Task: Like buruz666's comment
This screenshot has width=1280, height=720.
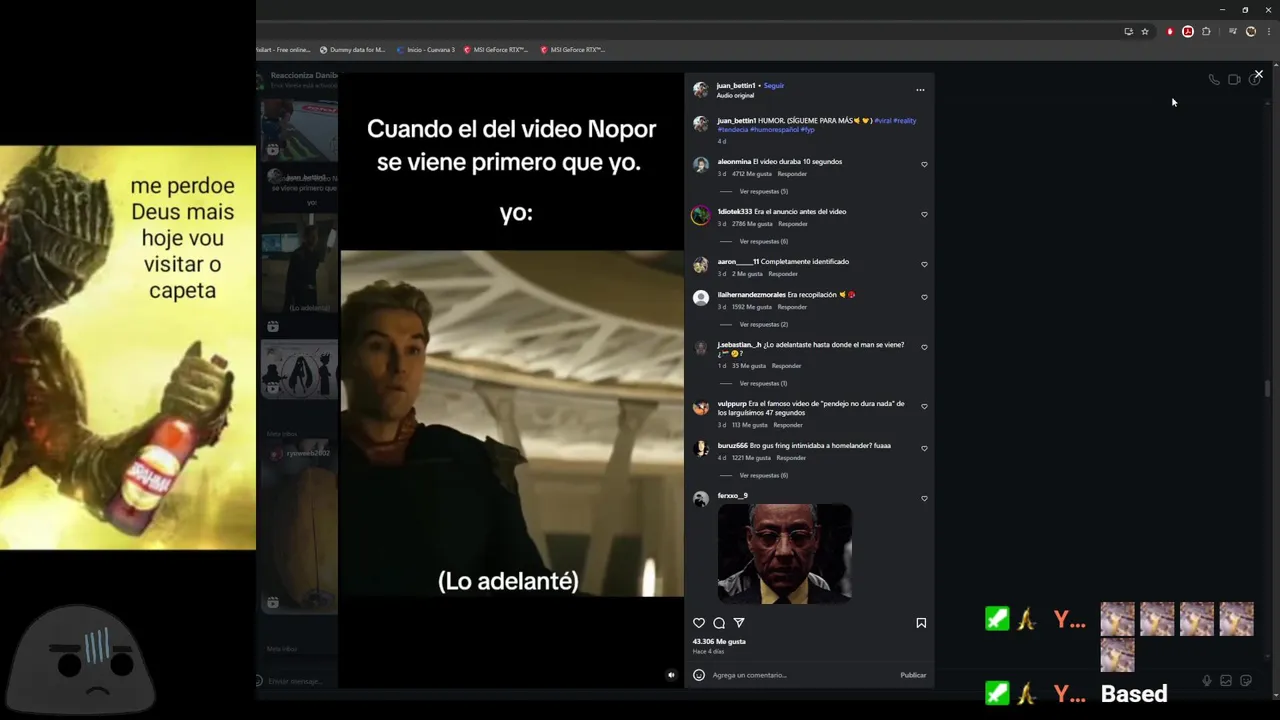Action: coord(924,448)
